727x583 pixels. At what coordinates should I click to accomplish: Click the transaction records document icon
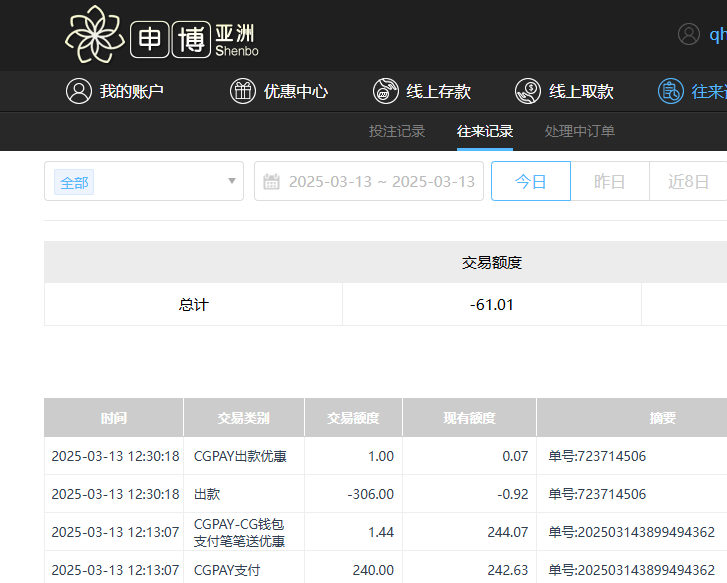point(670,91)
